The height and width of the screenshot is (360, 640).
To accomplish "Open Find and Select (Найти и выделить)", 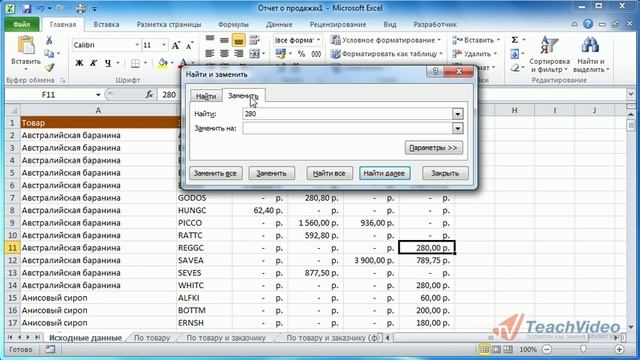I will click(x=591, y=55).
